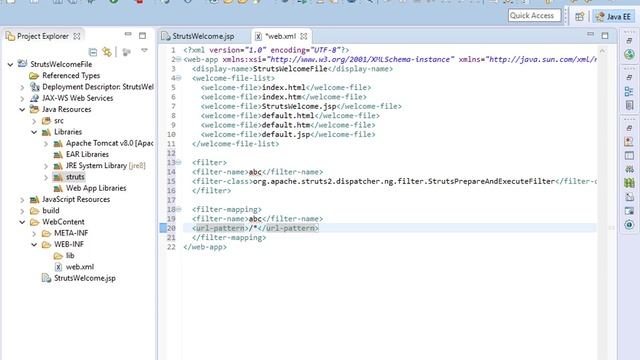Fold the web-app element at line 2
The image size is (640, 360).
pos(178,59)
